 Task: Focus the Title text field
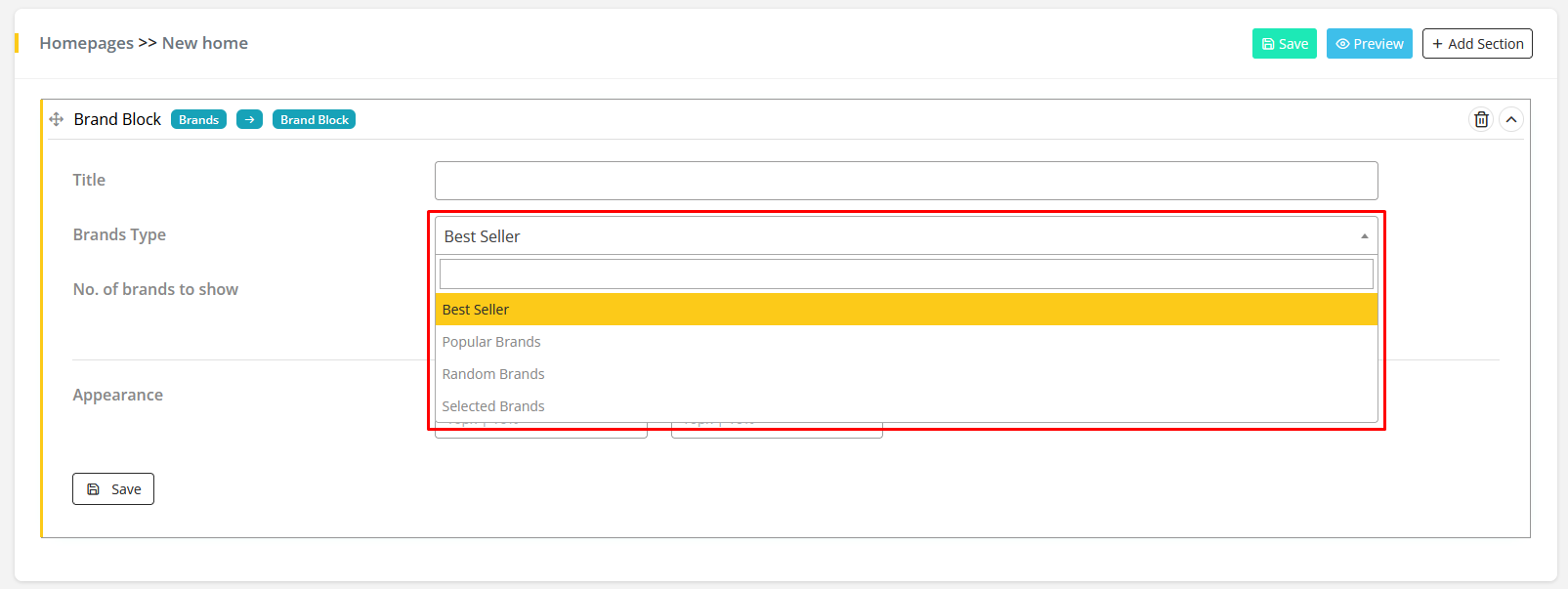click(906, 181)
